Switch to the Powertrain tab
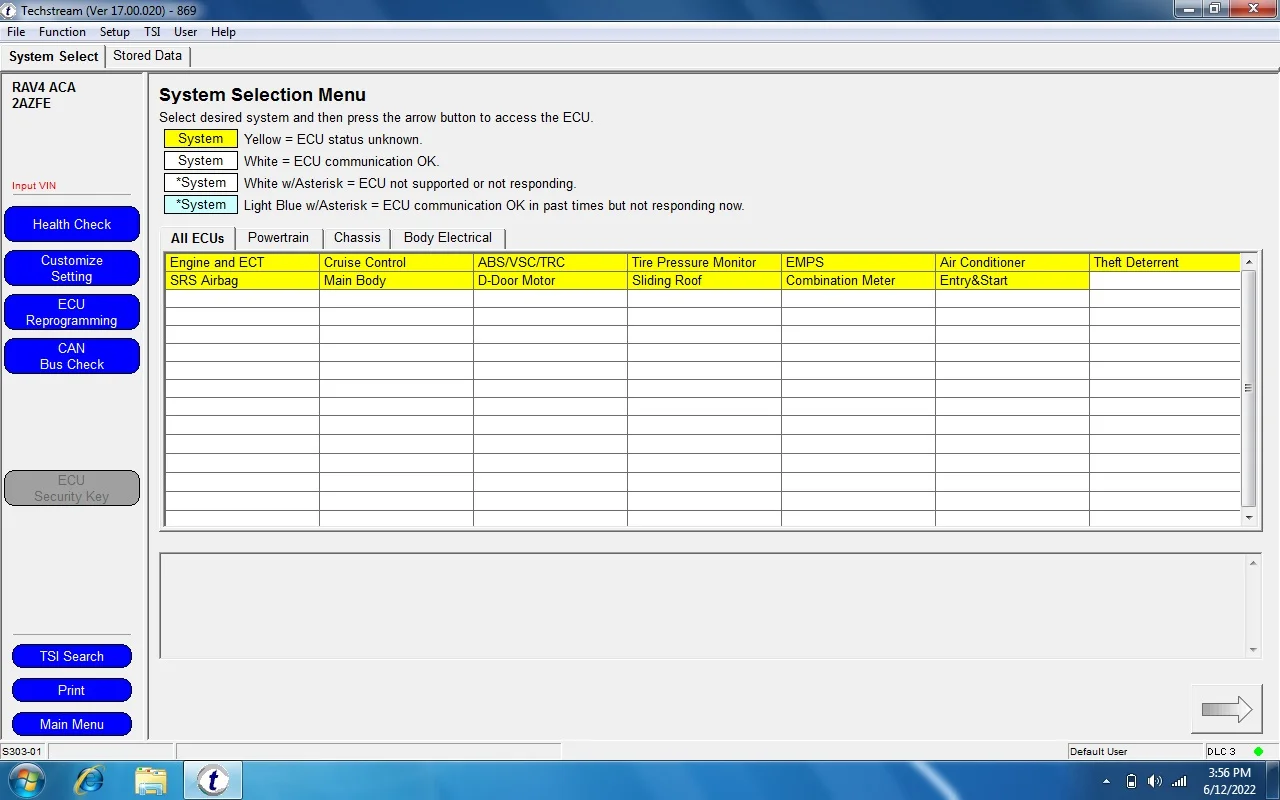Screen dimensions: 1280x800 coord(278,238)
